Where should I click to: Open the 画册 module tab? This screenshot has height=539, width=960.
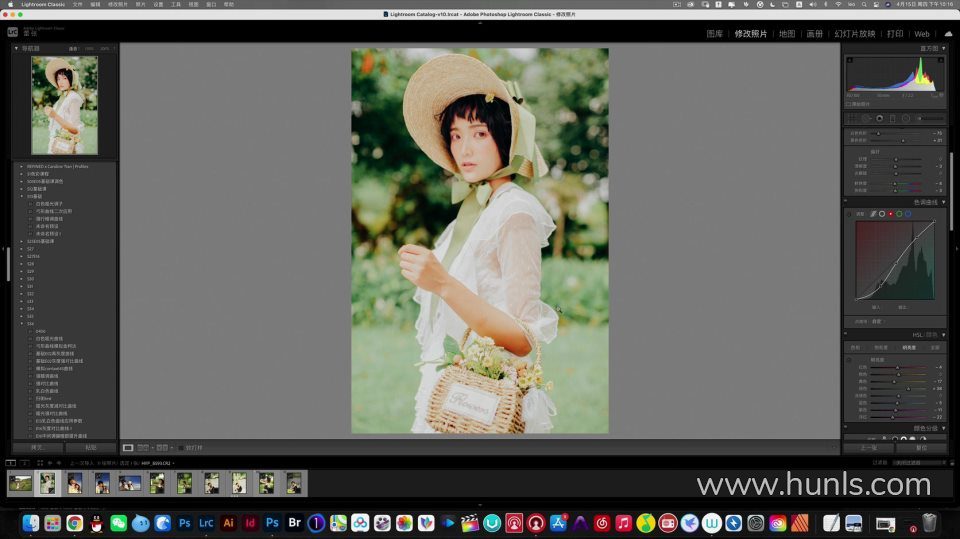[814, 34]
